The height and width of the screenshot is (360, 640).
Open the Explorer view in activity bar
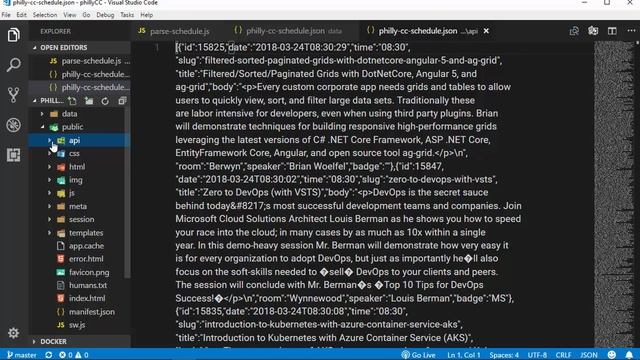[13, 35]
